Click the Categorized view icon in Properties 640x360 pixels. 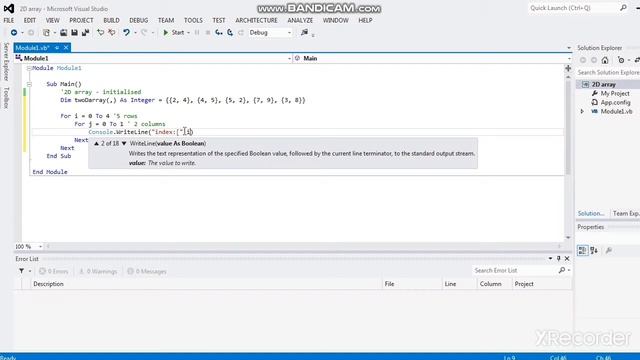(x=582, y=250)
